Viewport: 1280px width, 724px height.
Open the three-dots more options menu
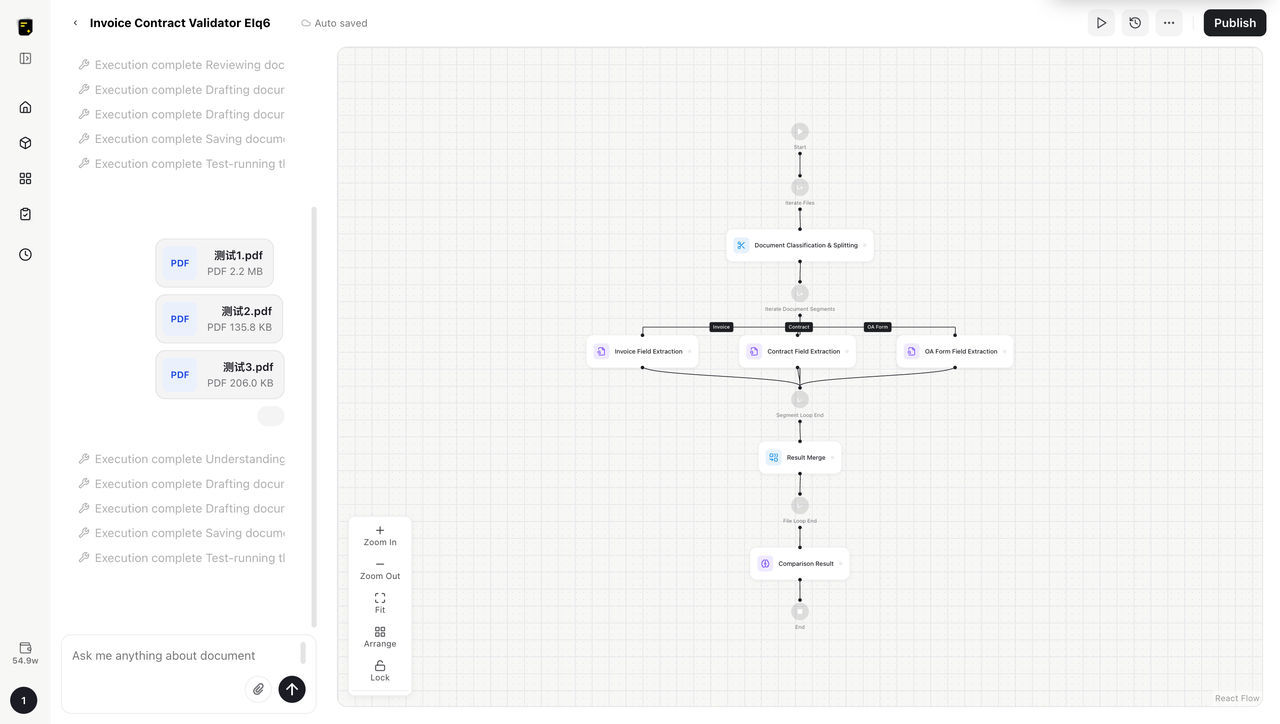1169,23
